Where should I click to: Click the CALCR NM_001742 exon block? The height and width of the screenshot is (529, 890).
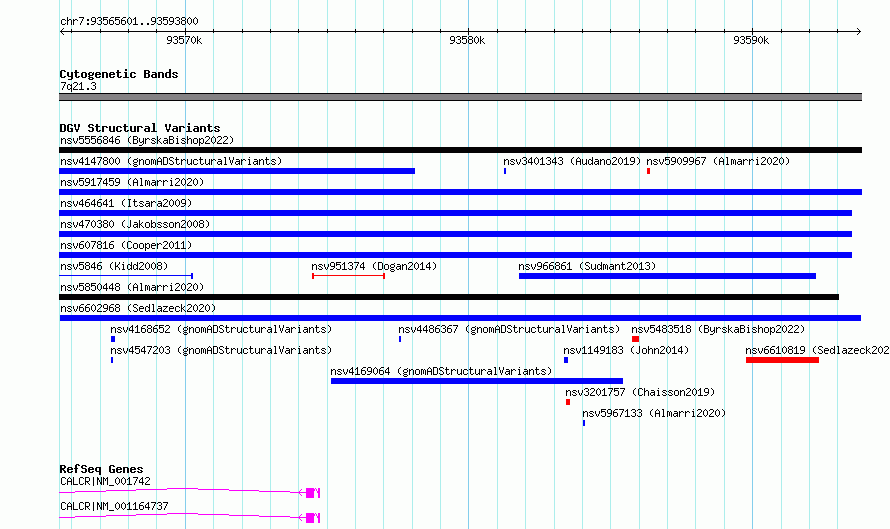(x=310, y=493)
